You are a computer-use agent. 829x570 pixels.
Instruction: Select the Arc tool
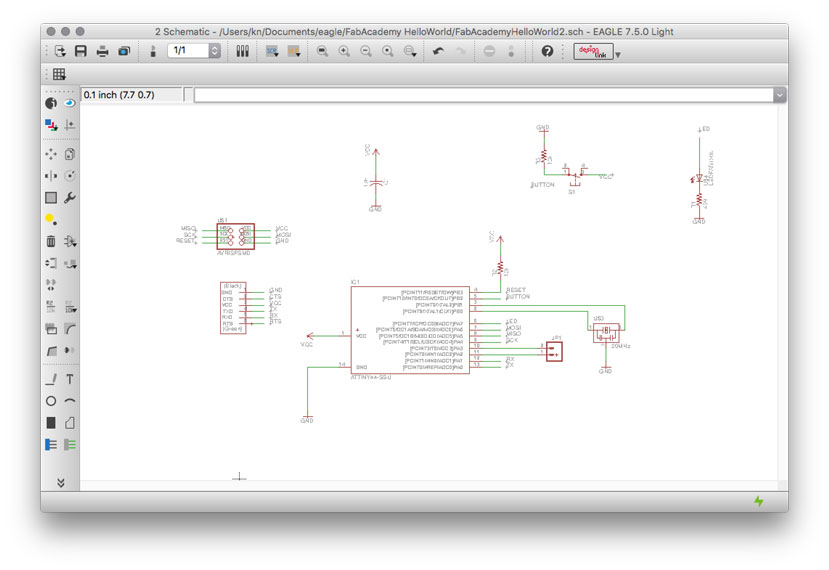tap(70, 401)
